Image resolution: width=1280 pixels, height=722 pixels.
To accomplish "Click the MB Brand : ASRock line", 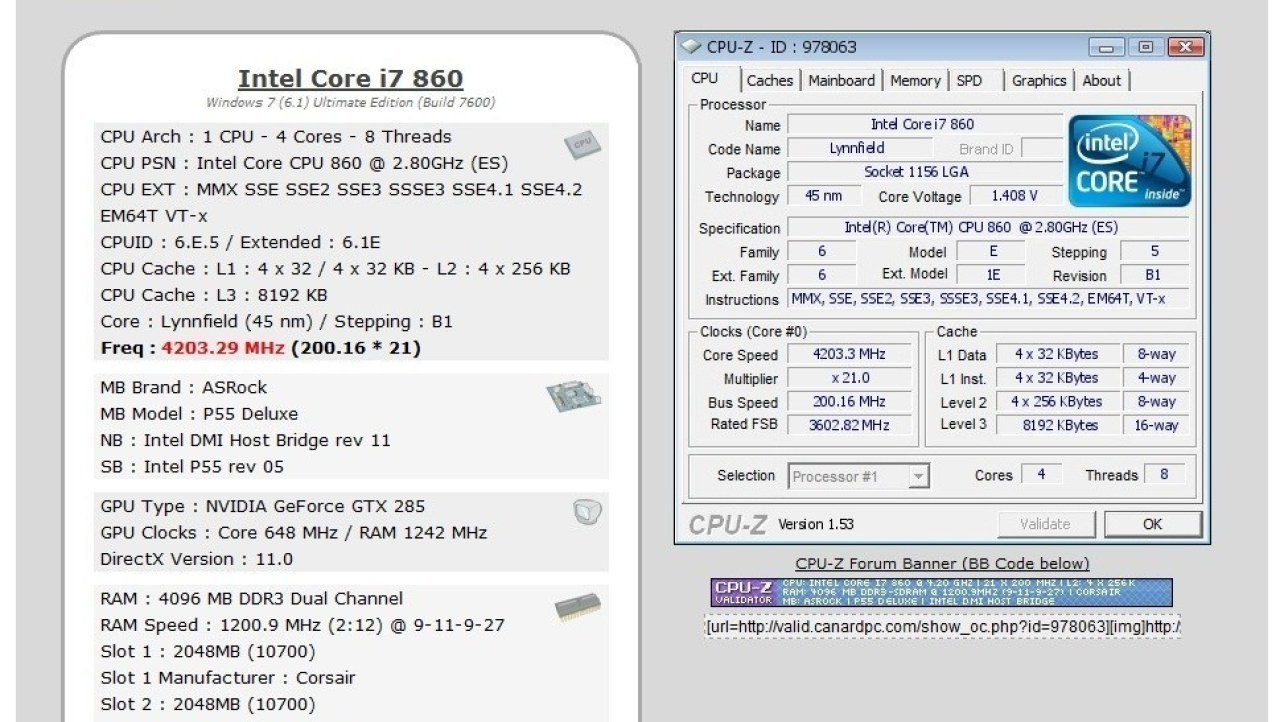I will [184, 388].
